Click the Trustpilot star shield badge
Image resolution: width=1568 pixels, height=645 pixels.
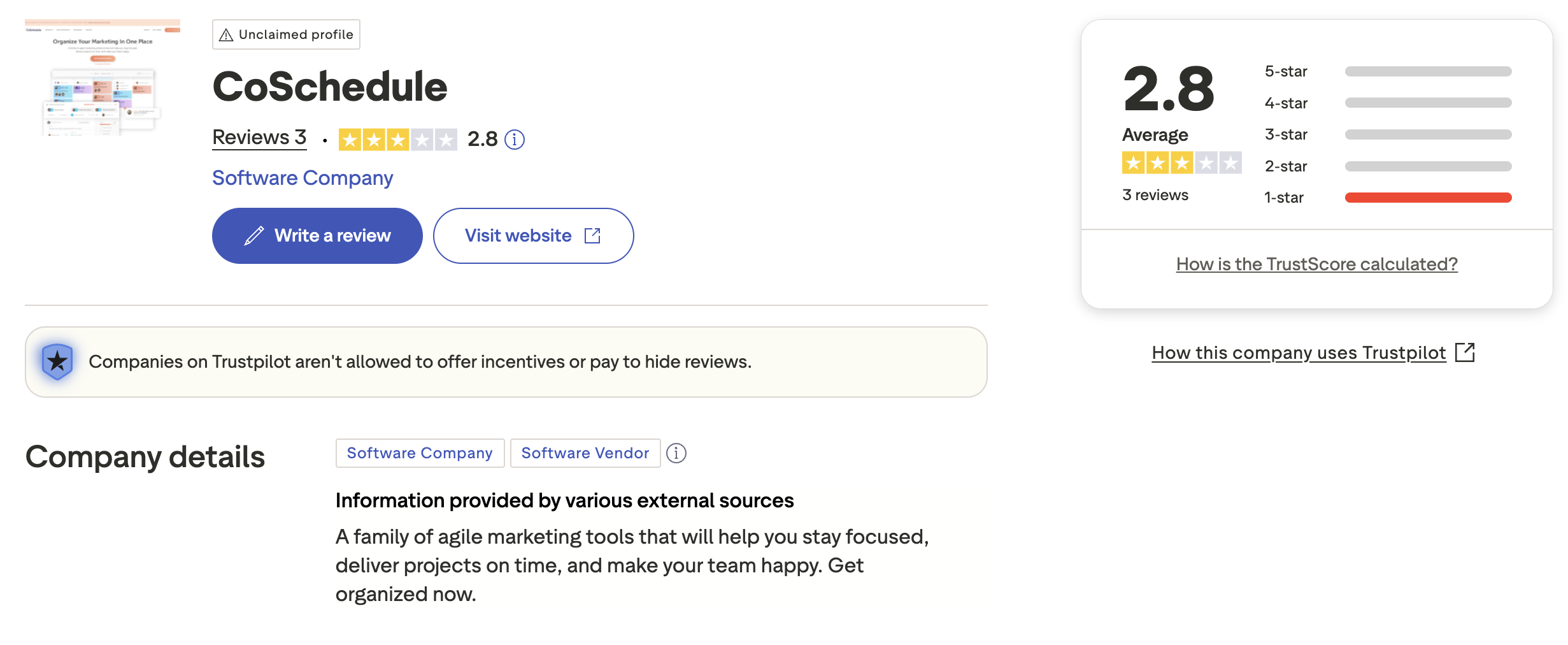pyautogui.click(x=57, y=361)
